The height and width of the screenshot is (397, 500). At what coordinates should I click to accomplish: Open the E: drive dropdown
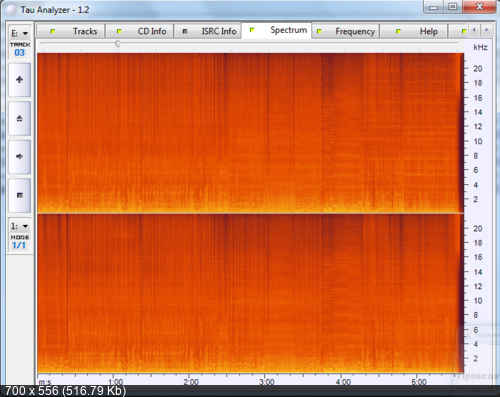[x=20, y=33]
